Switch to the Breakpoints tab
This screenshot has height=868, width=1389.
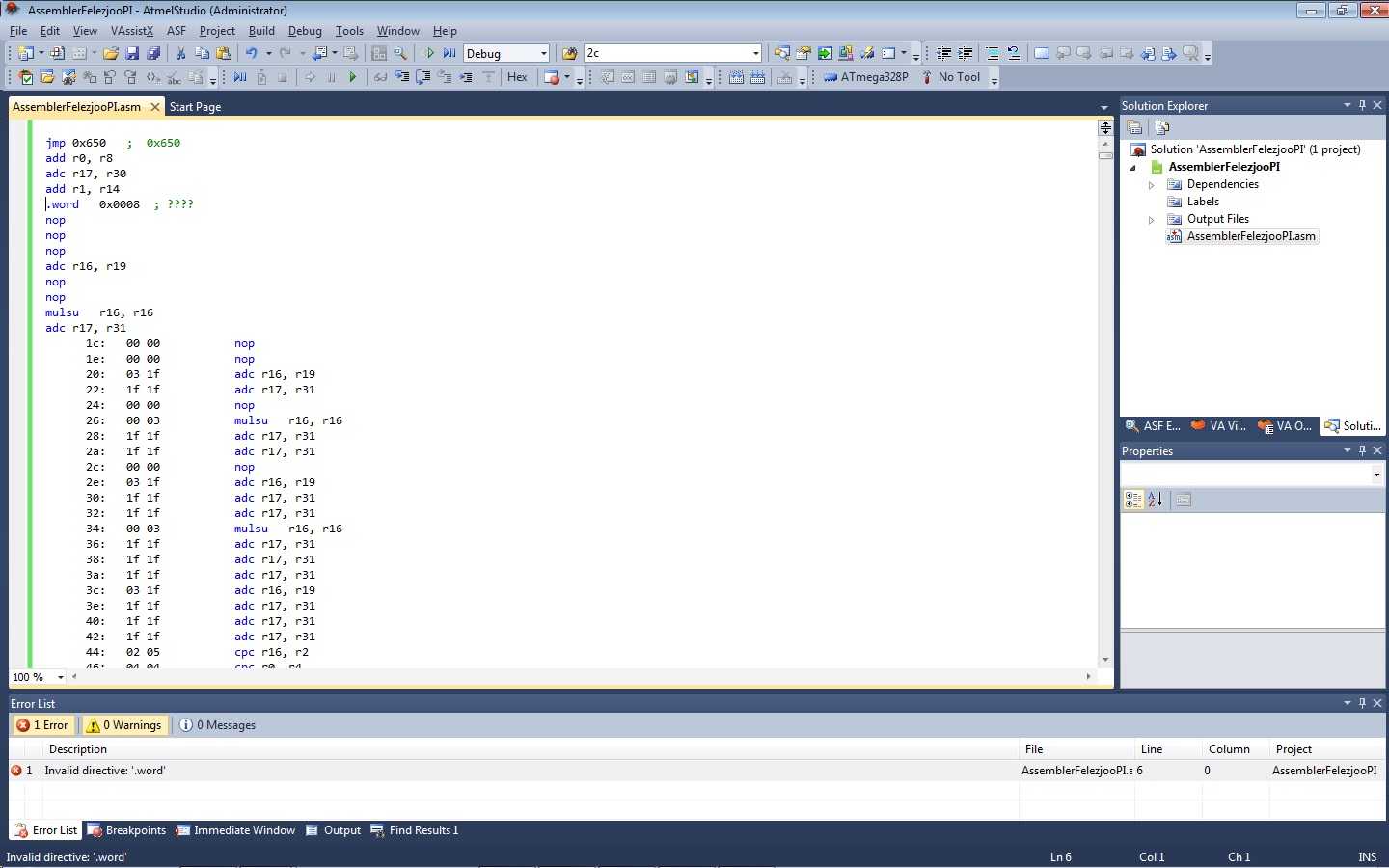click(126, 830)
